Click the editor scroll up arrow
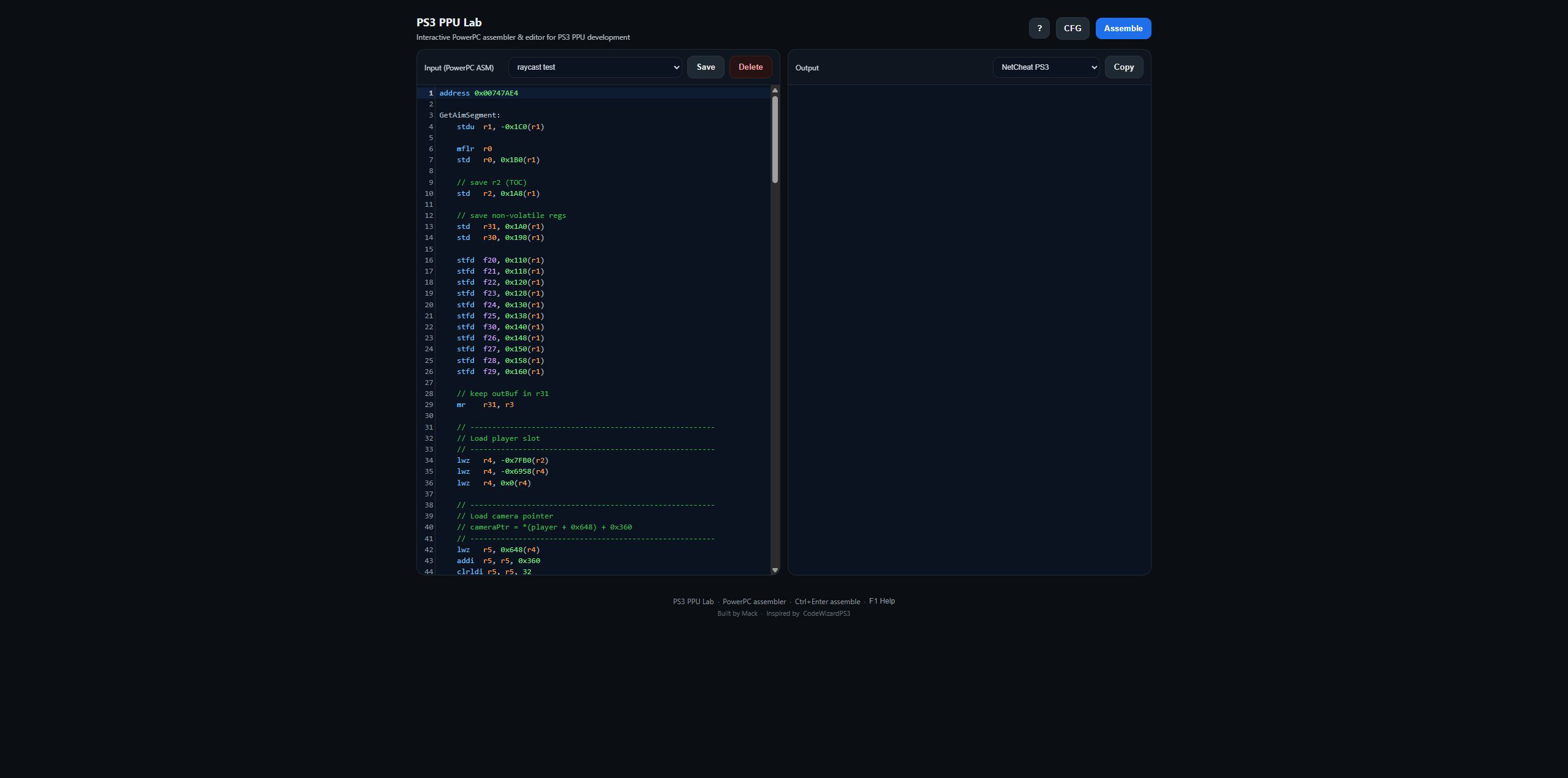 tap(775, 91)
